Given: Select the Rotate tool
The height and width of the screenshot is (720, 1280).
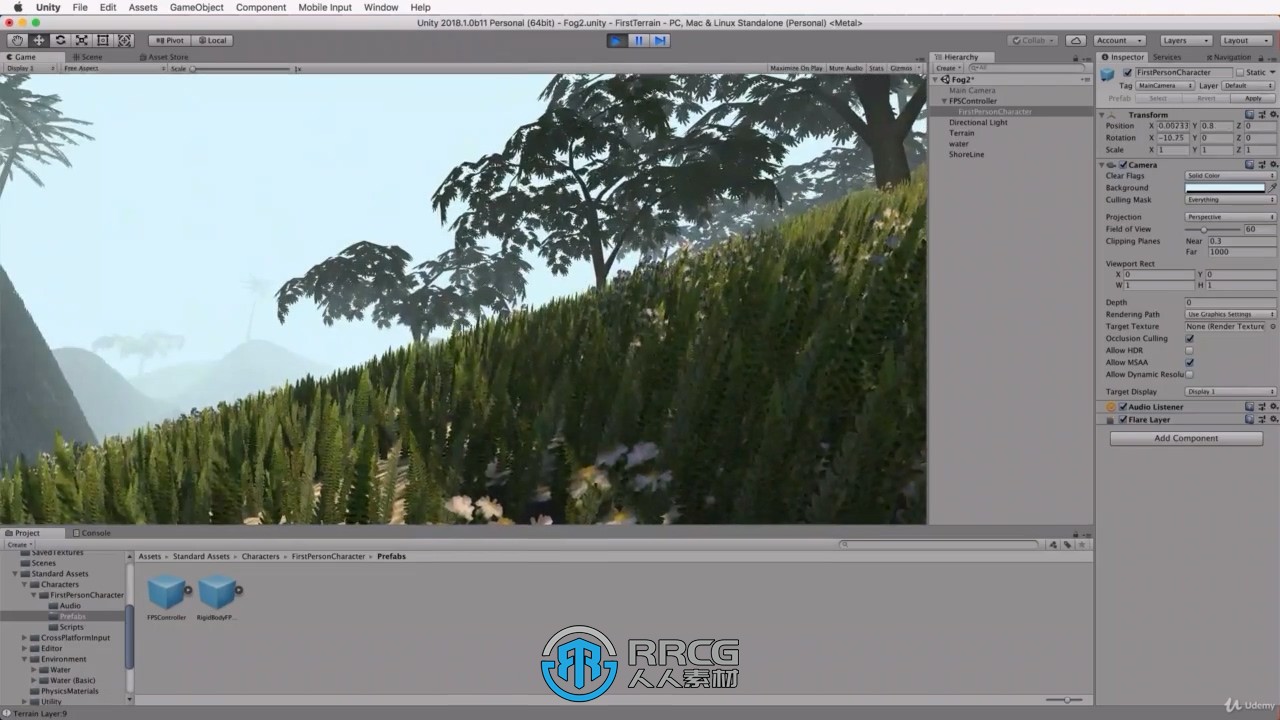Looking at the screenshot, I should (x=60, y=40).
